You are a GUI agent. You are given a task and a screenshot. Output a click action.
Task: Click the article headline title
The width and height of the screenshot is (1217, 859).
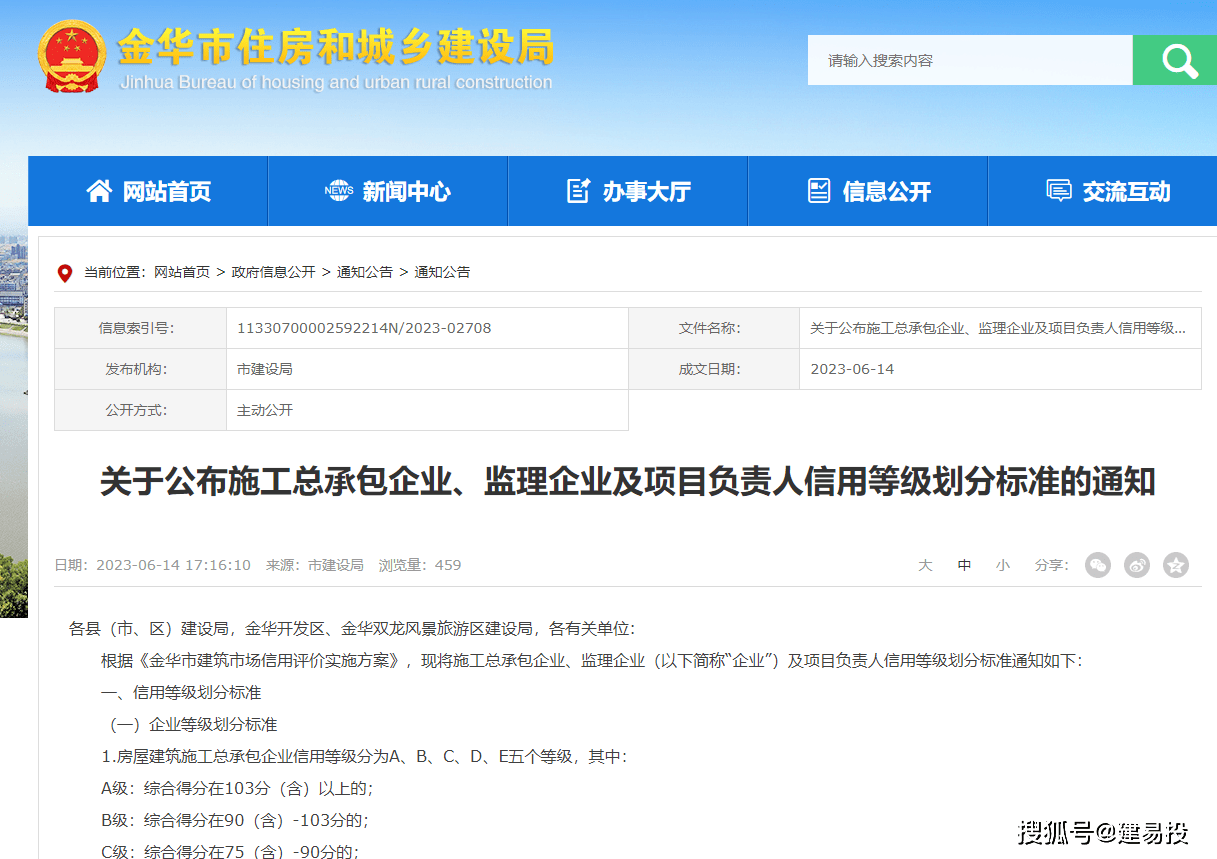tap(627, 482)
